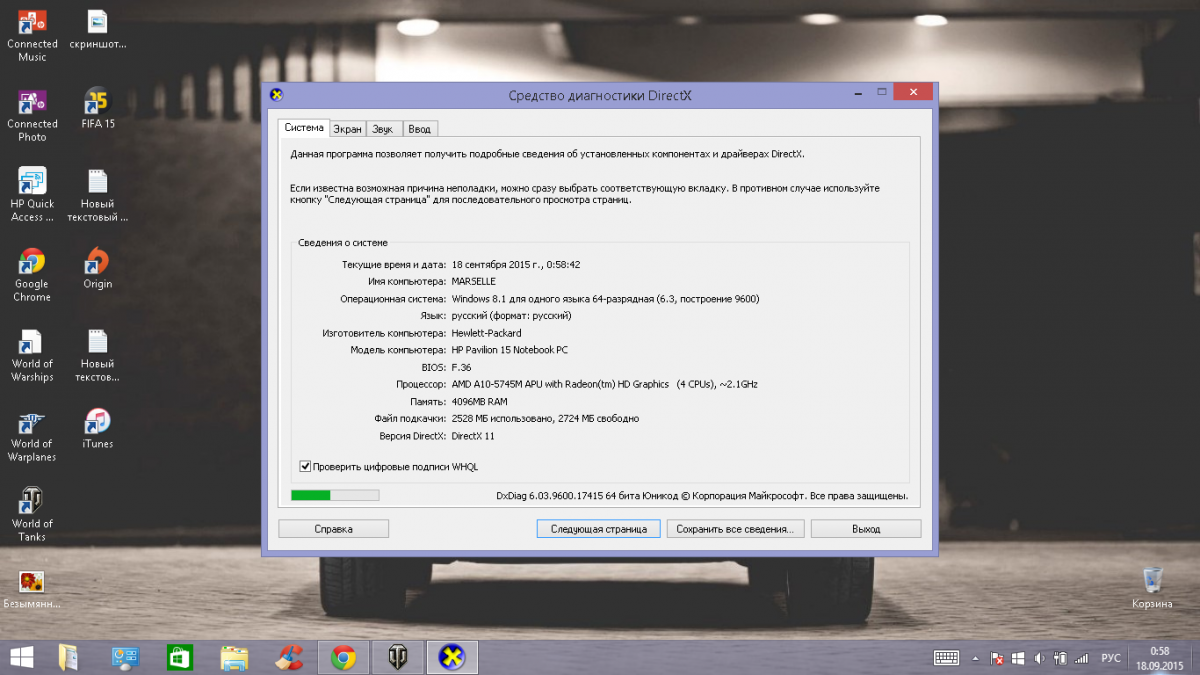Select the World of Tanks desktop icon
The height and width of the screenshot is (675, 1200).
click(32, 514)
